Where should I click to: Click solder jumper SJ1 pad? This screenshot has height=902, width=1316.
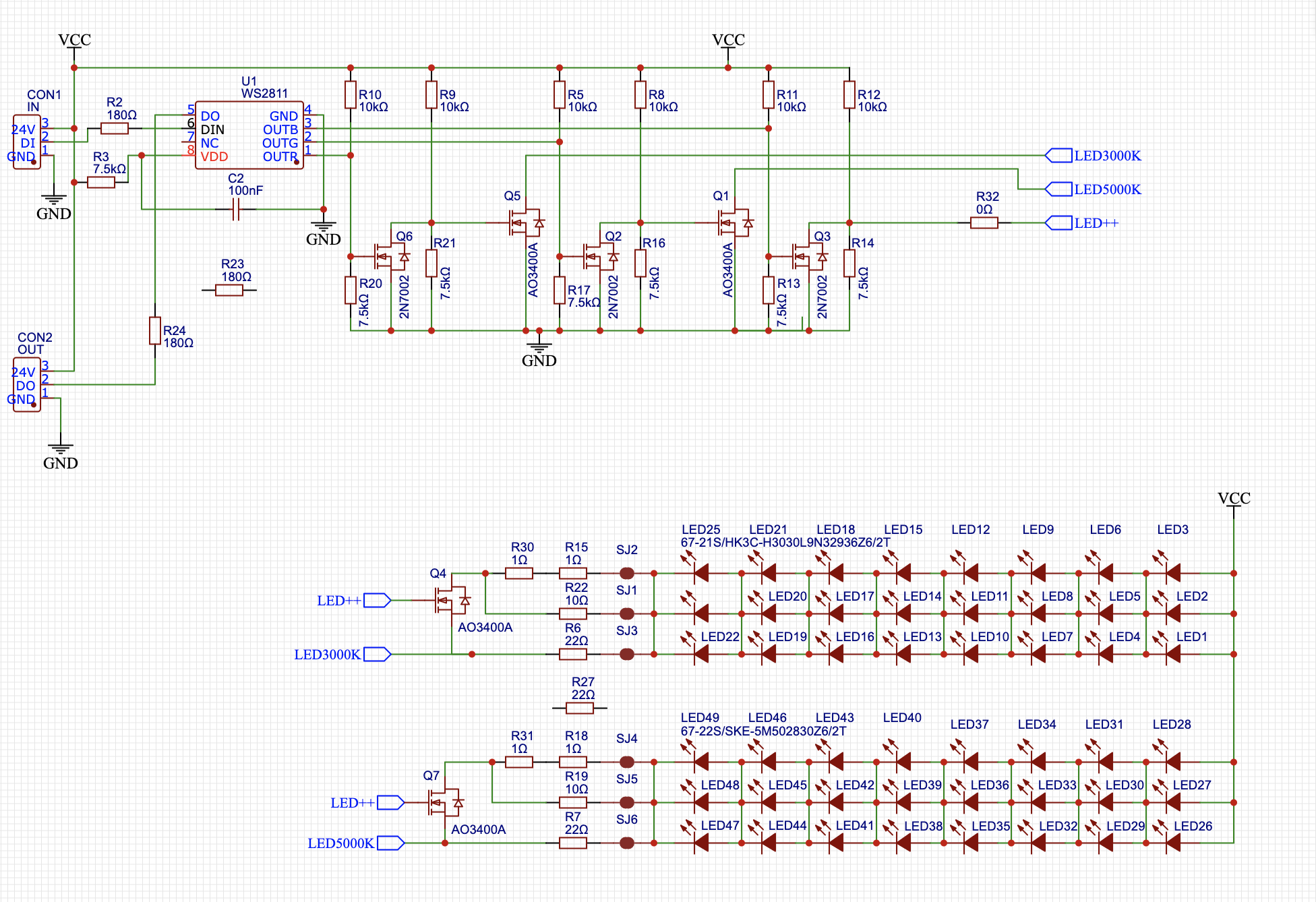pos(627,613)
